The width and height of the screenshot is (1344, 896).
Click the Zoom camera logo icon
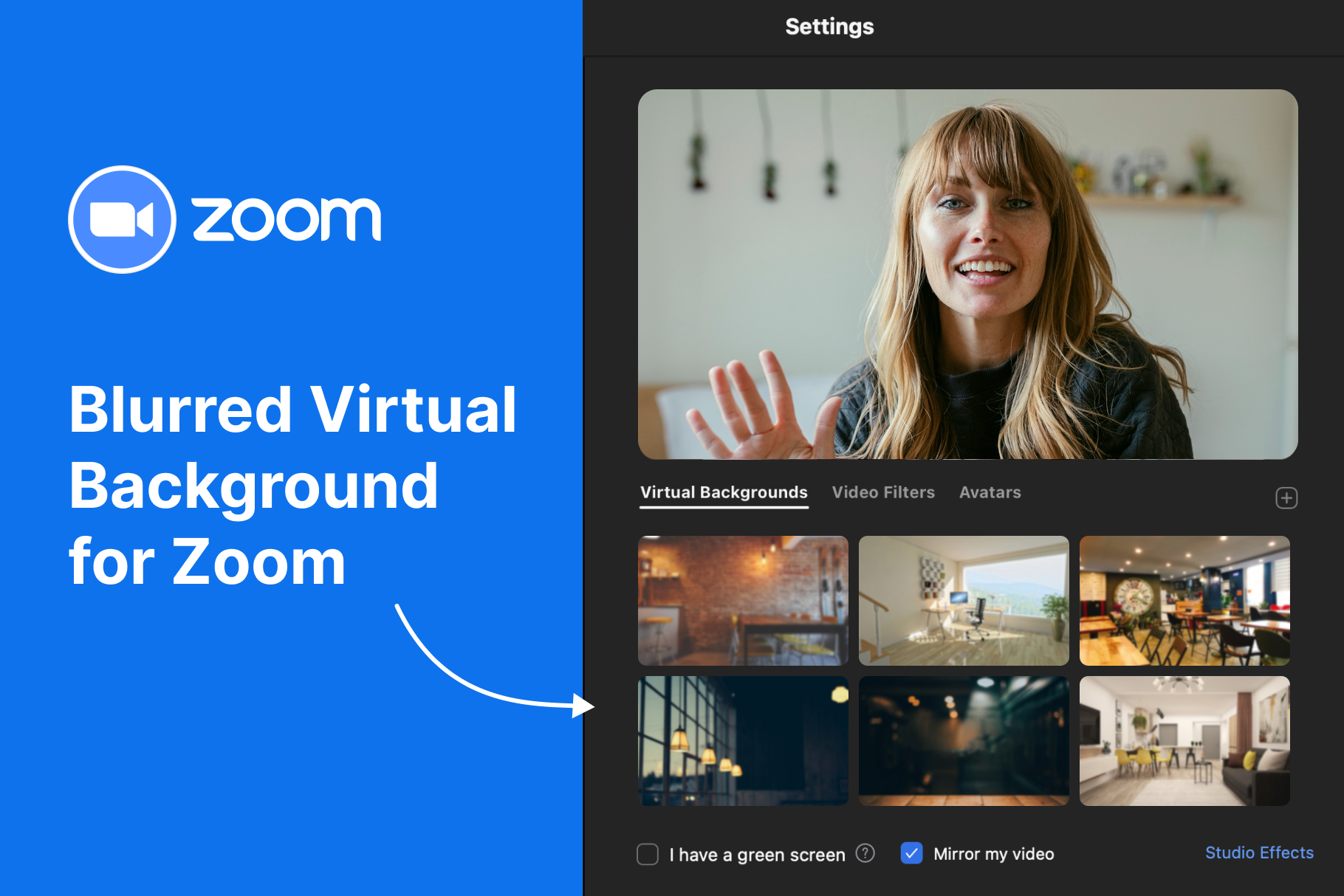click(x=122, y=218)
